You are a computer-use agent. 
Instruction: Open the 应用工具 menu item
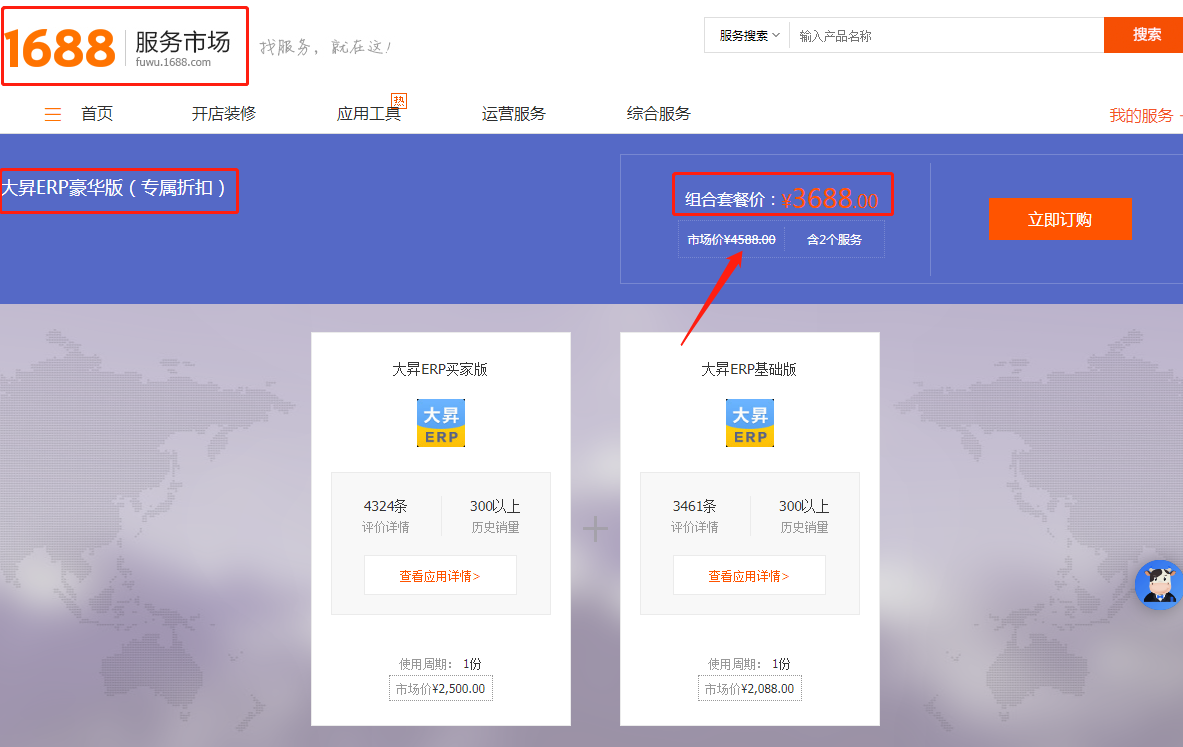[369, 114]
